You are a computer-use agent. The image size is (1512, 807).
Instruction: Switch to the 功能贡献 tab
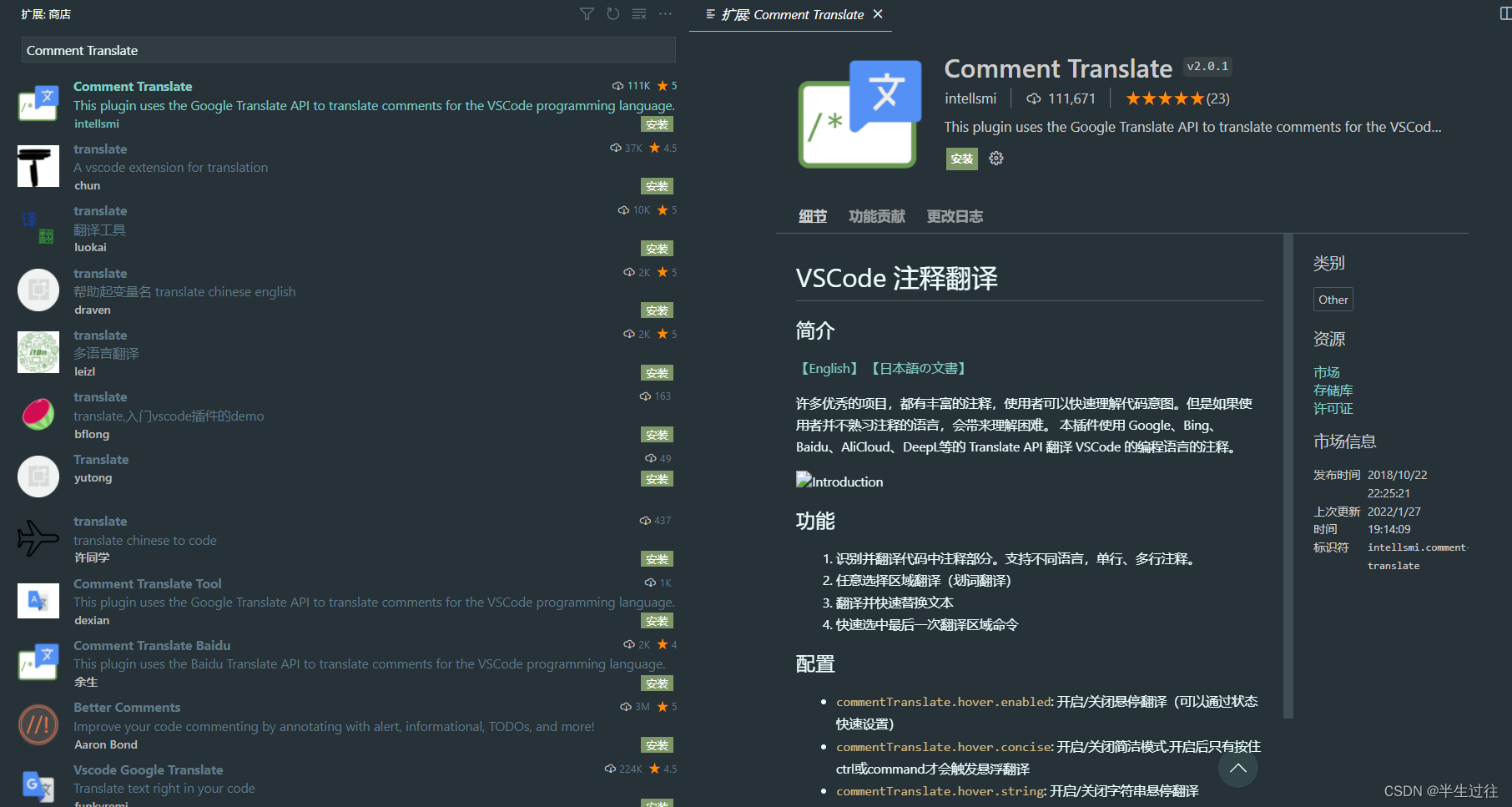[x=877, y=216]
